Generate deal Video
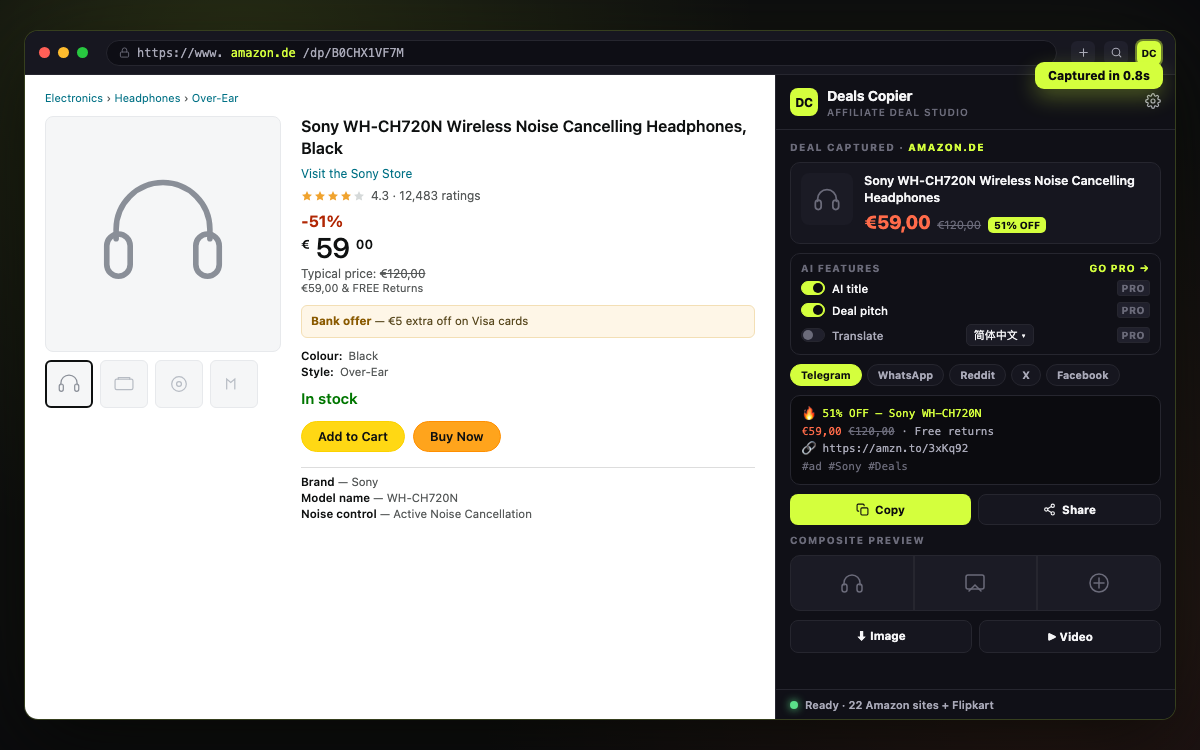Screen dimensions: 1200x750 1070,636
